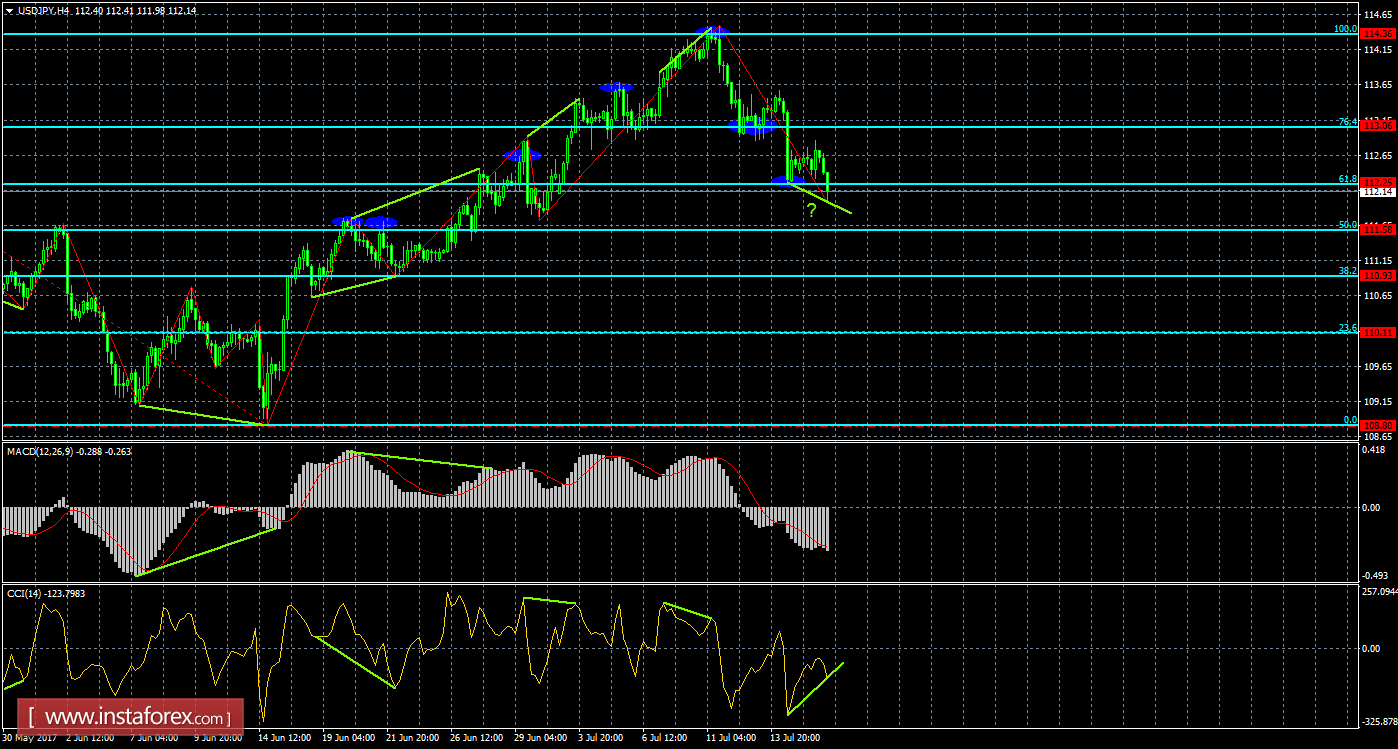Click the 112.14 current price tag
Viewport: 1398px width, 749px height.
point(1379,191)
